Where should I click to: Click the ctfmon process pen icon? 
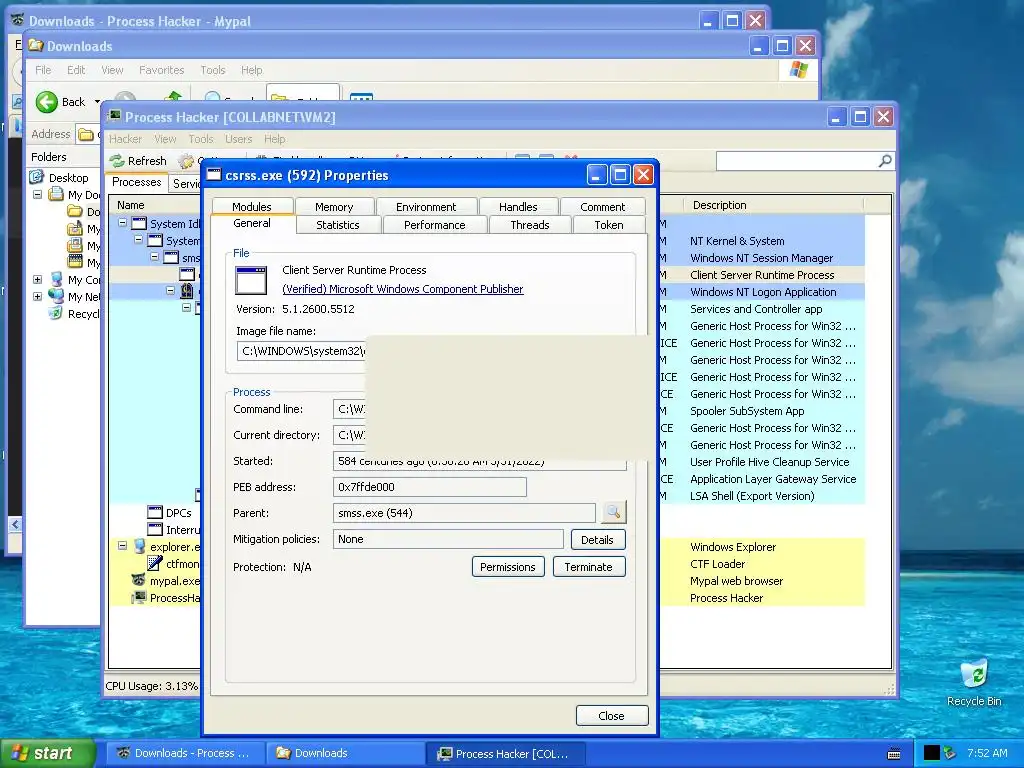155,564
